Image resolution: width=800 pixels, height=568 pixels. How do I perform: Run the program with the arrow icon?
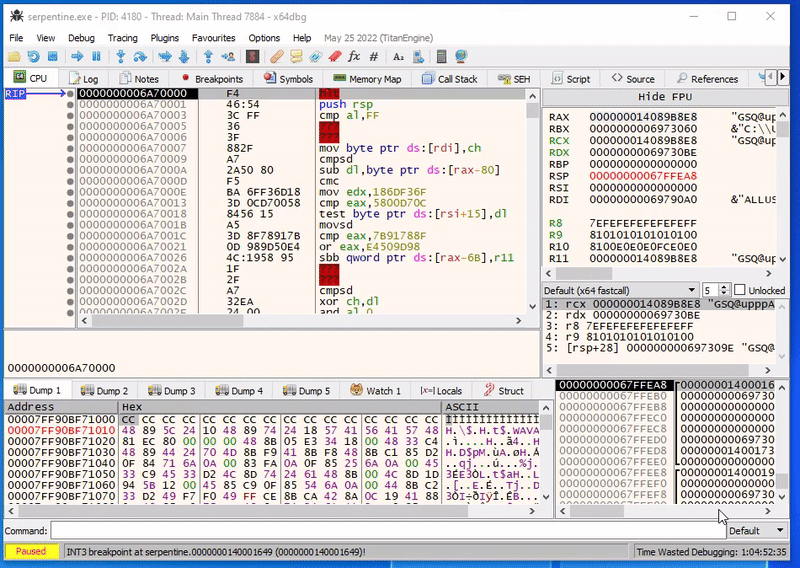(x=77, y=57)
